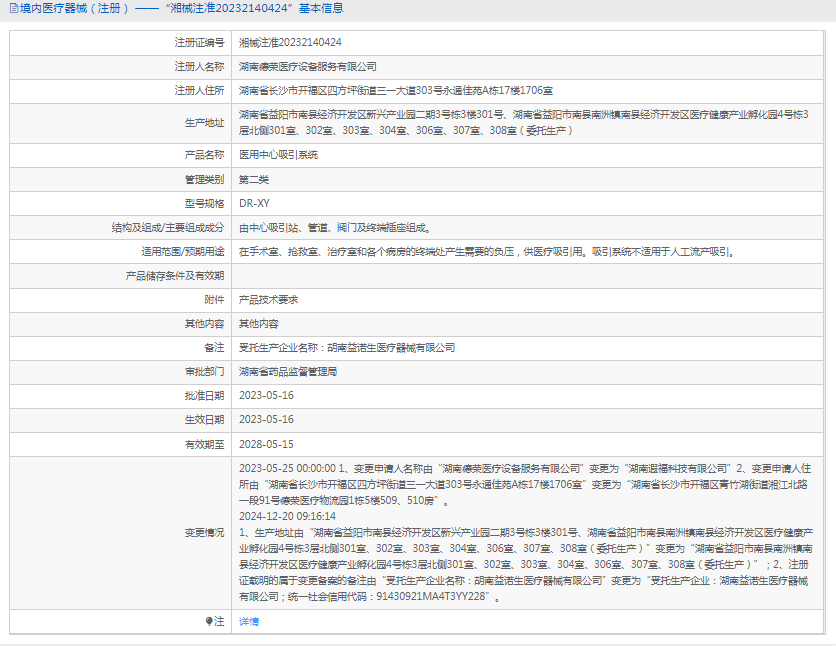Select the remark 受托生产企业名称 text
This screenshot has height=646, width=836.
click(347, 348)
